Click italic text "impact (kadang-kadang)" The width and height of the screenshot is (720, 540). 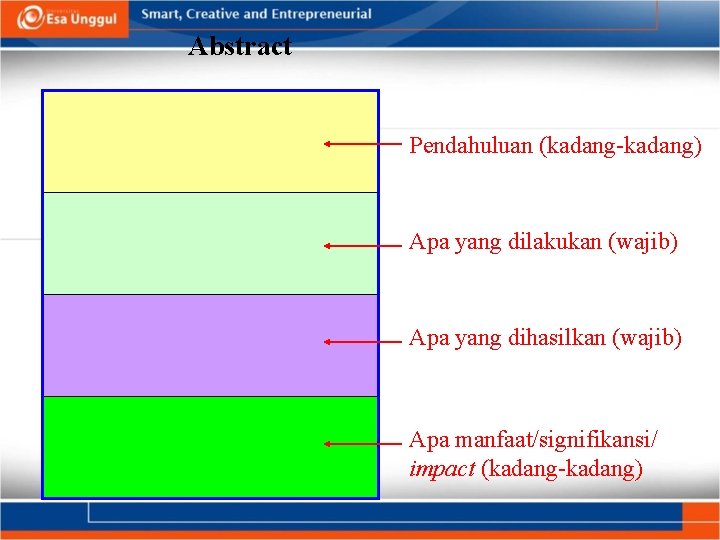click(526, 469)
